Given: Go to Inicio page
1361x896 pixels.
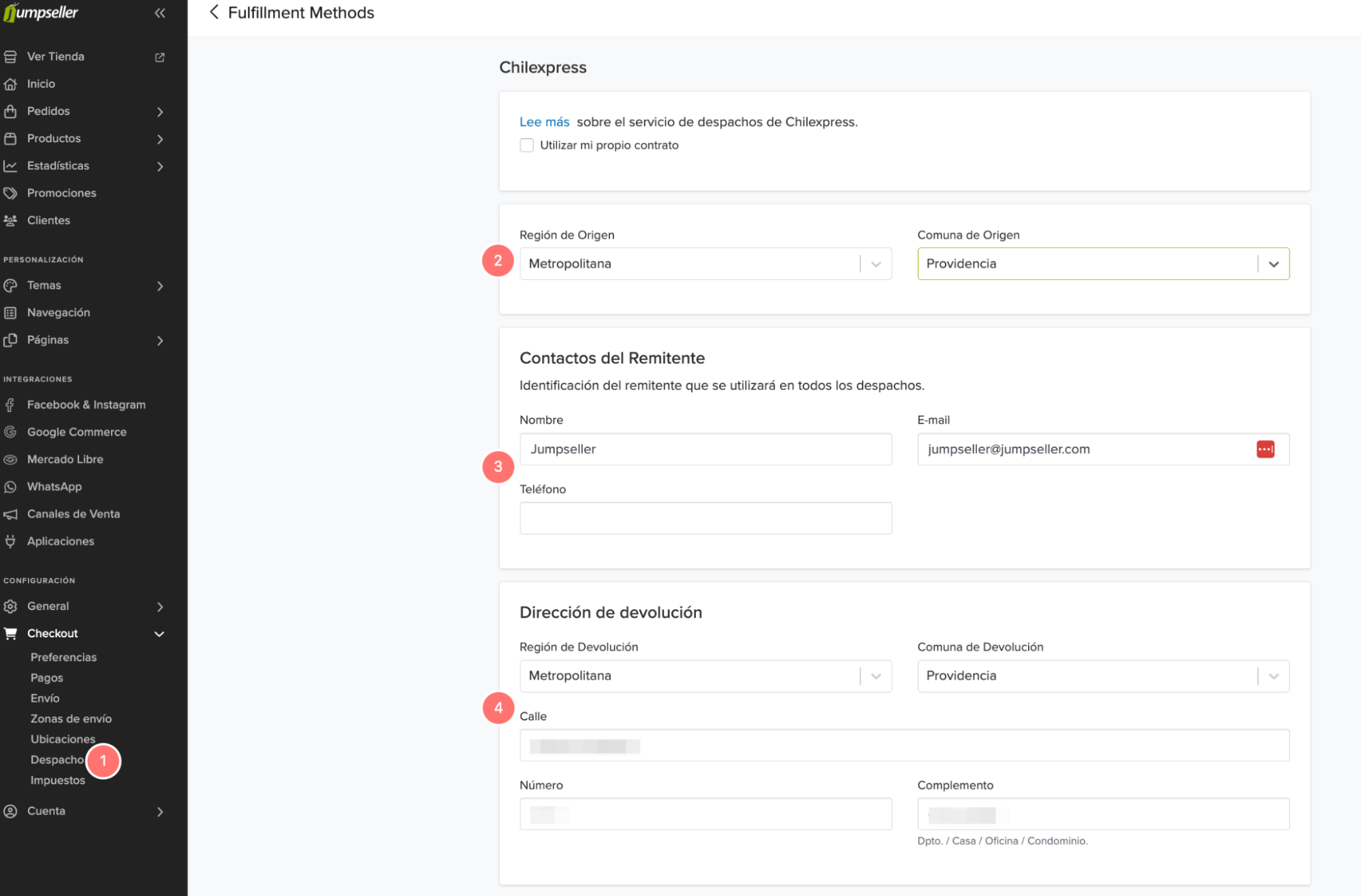Looking at the screenshot, I should click(41, 84).
